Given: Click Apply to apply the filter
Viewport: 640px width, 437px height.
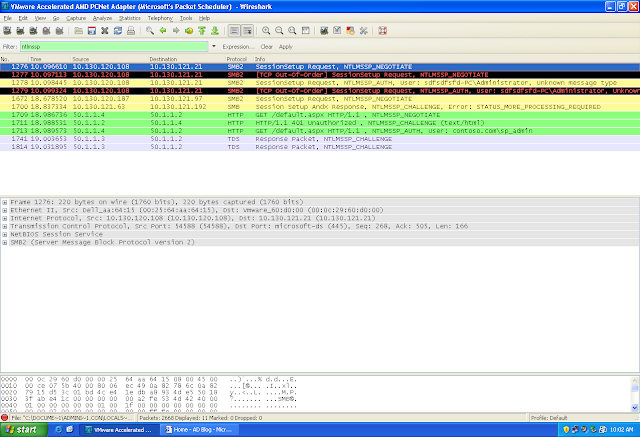Looking at the screenshot, I should 286,47.
